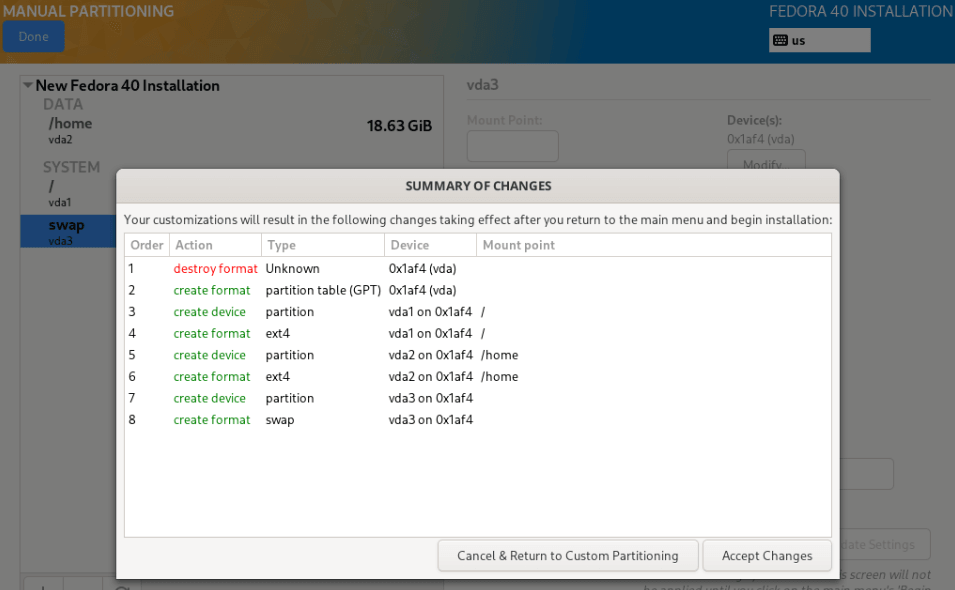Click the MANUAL PARTITIONING heading
This screenshot has height=590, width=955.
88,11
